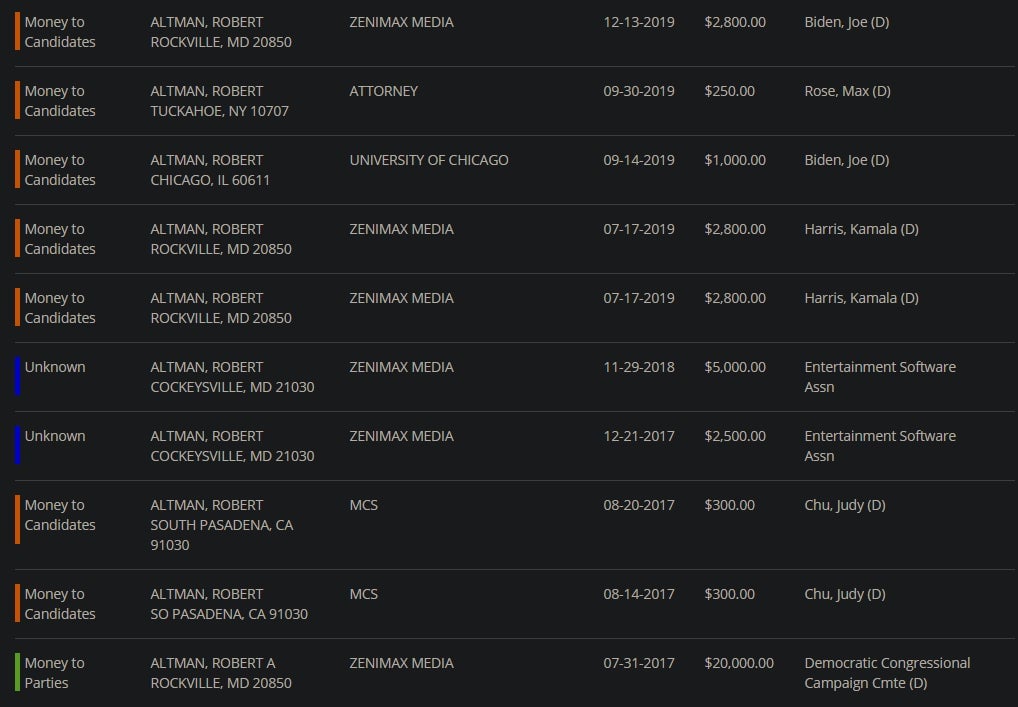Select the 07-31-2017 date cell
The width and height of the screenshot is (1018, 707).
[639, 663]
